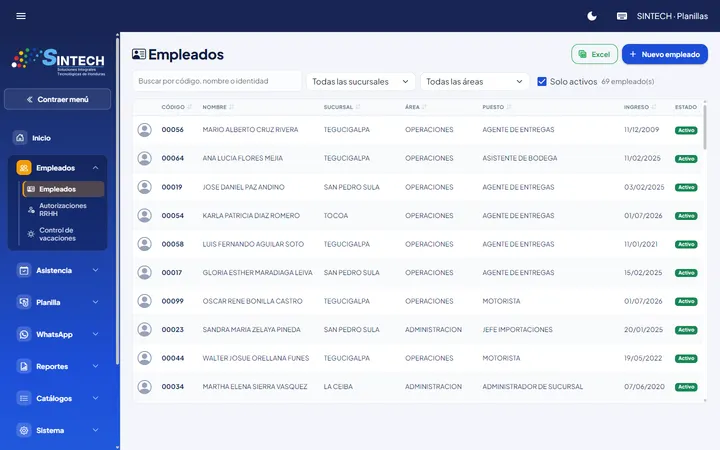This screenshot has height=450, width=720.
Task: Click the Catálogos list icon
Action: 23,398
